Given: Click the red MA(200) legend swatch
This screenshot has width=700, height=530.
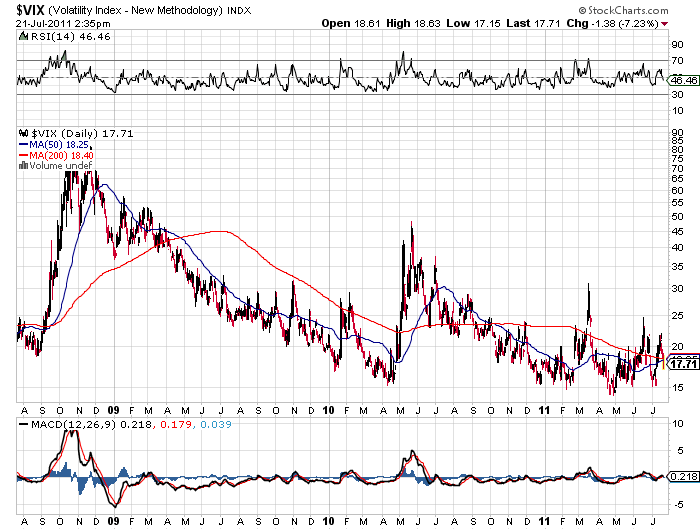Looking at the screenshot, I should 21,155.
